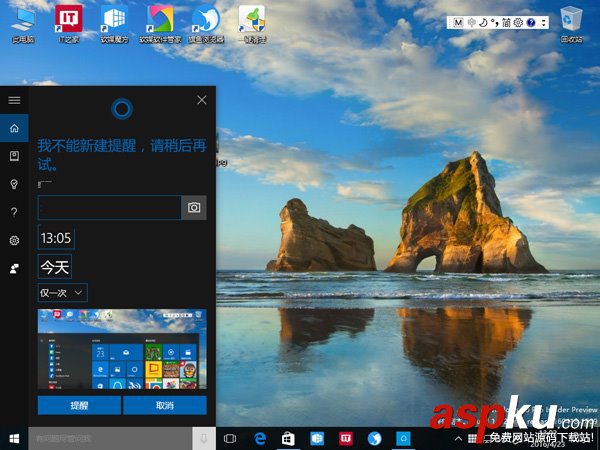
Task: Expand the 仅一次 repeat dropdown
Action: click(62, 293)
